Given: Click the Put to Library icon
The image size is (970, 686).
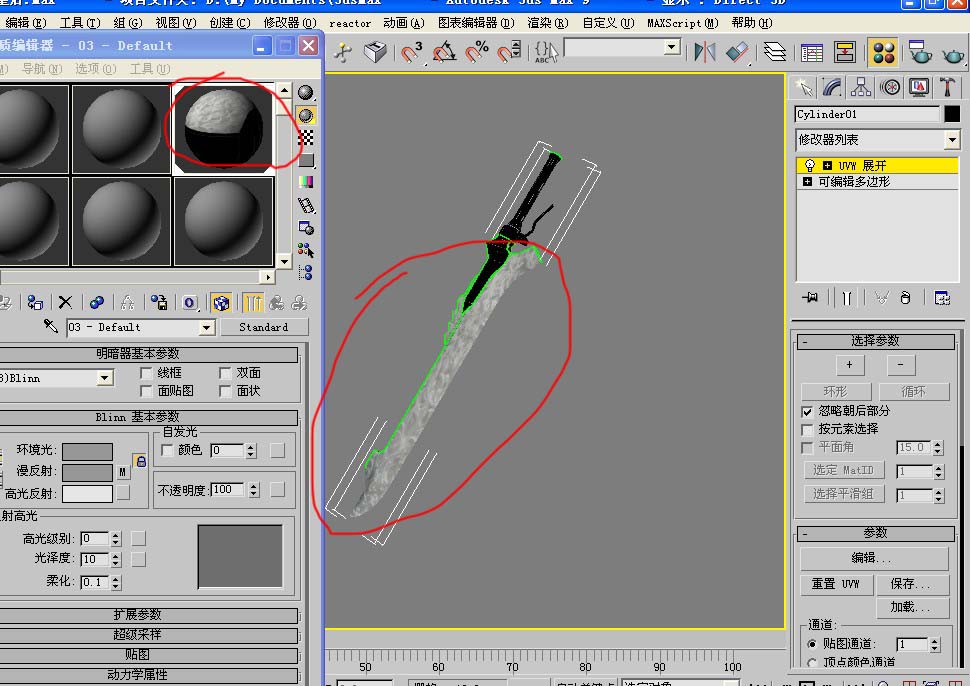Looking at the screenshot, I should point(159,302).
